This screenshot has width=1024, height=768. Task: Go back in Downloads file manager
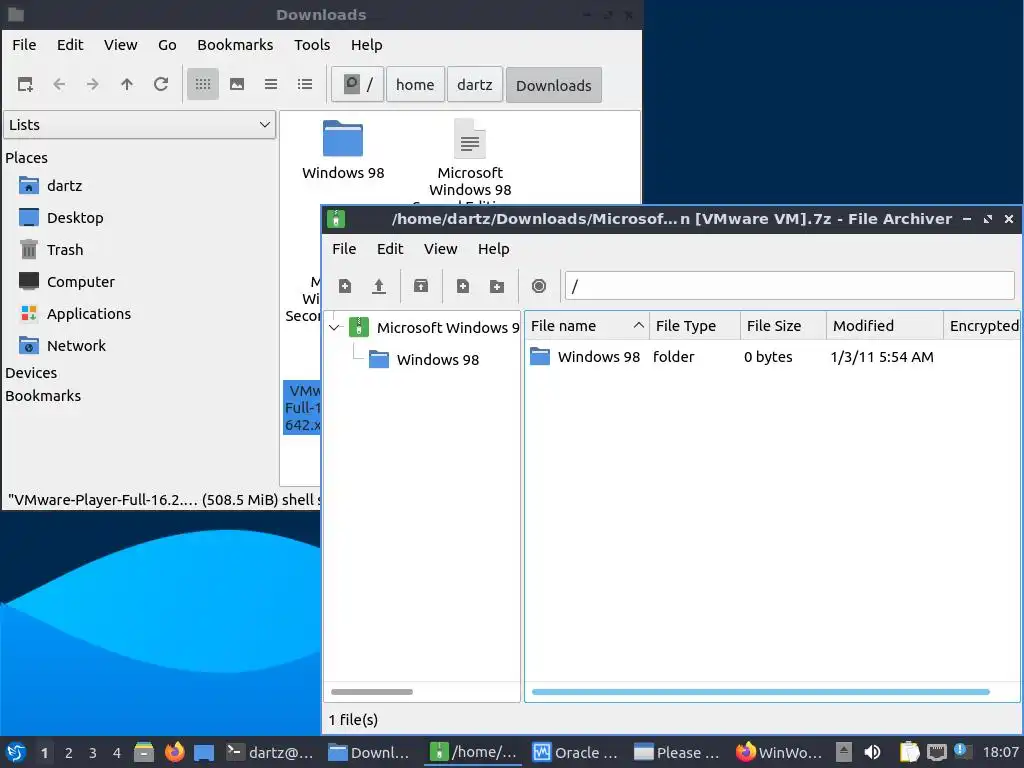point(59,84)
